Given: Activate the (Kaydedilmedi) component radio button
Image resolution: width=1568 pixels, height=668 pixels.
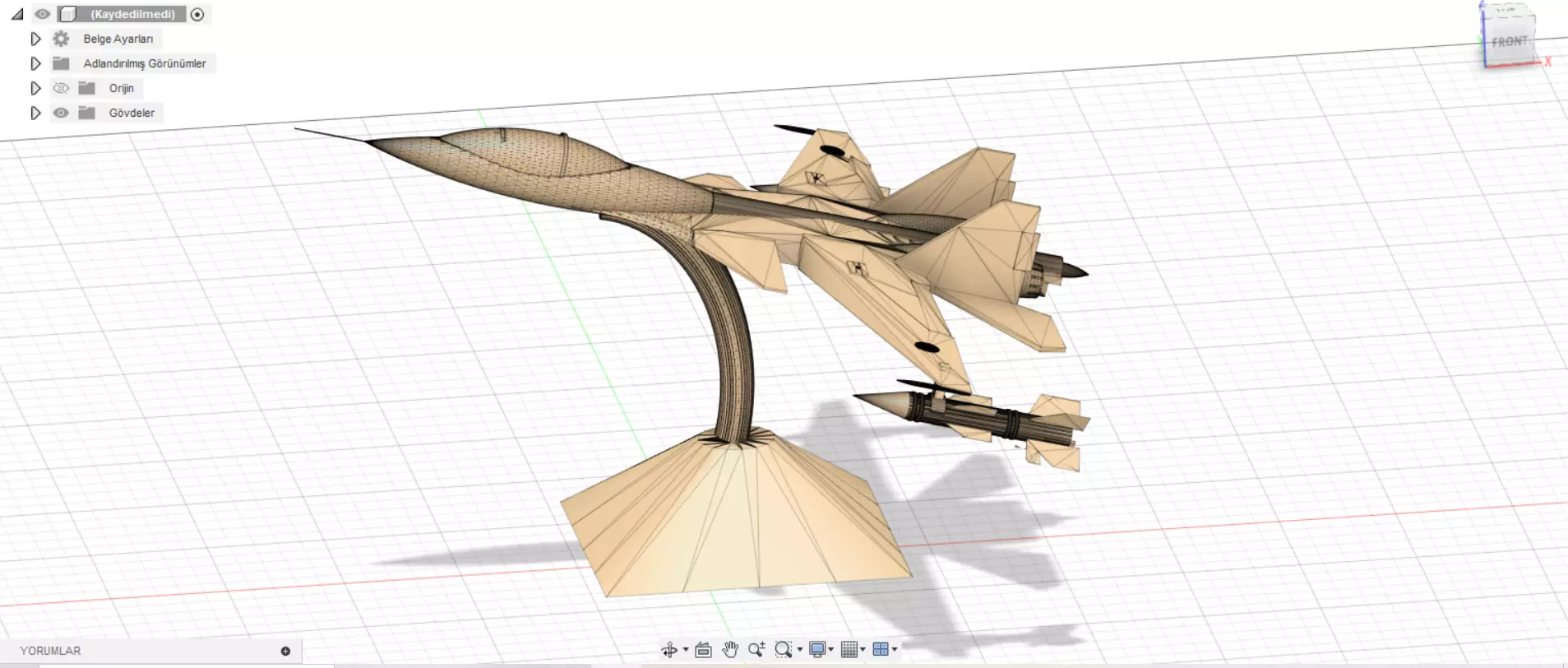Looking at the screenshot, I should (197, 14).
